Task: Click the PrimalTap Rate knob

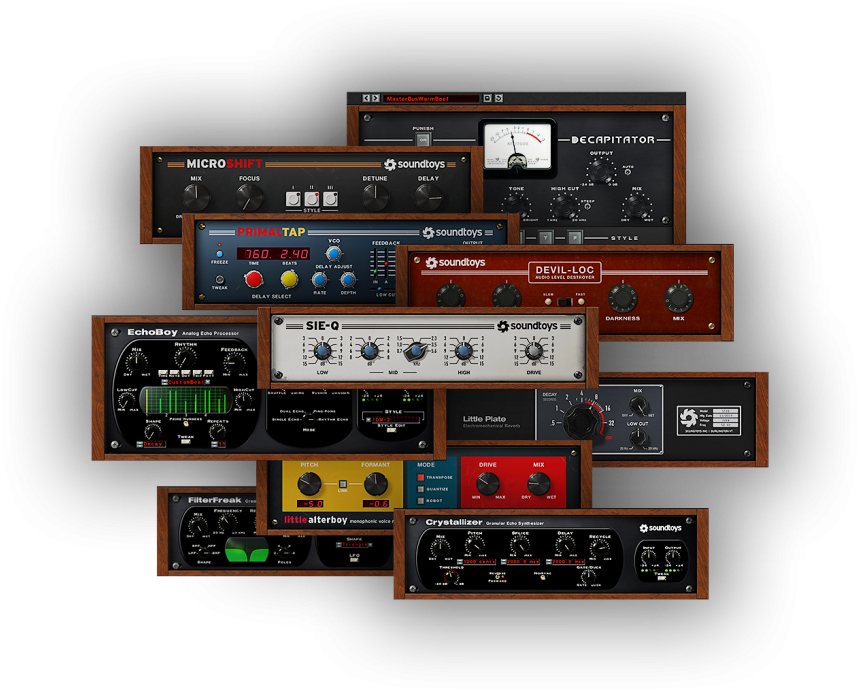Action: click(320, 280)
